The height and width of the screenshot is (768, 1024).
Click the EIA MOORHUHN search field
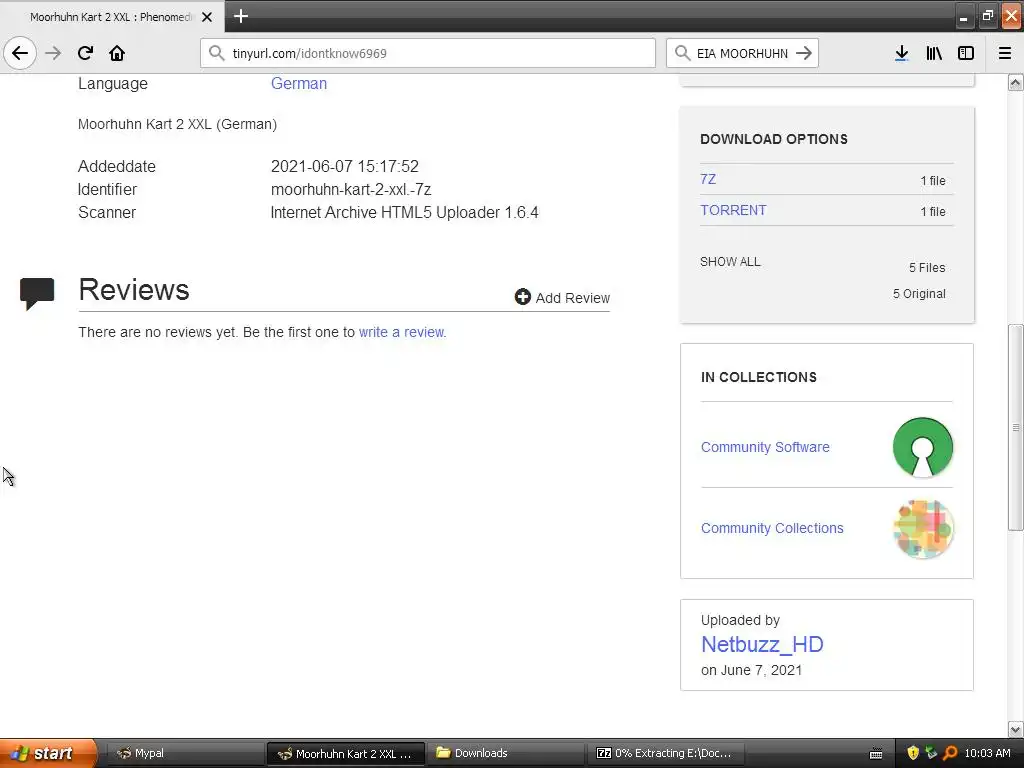click(x=743, y=53)
